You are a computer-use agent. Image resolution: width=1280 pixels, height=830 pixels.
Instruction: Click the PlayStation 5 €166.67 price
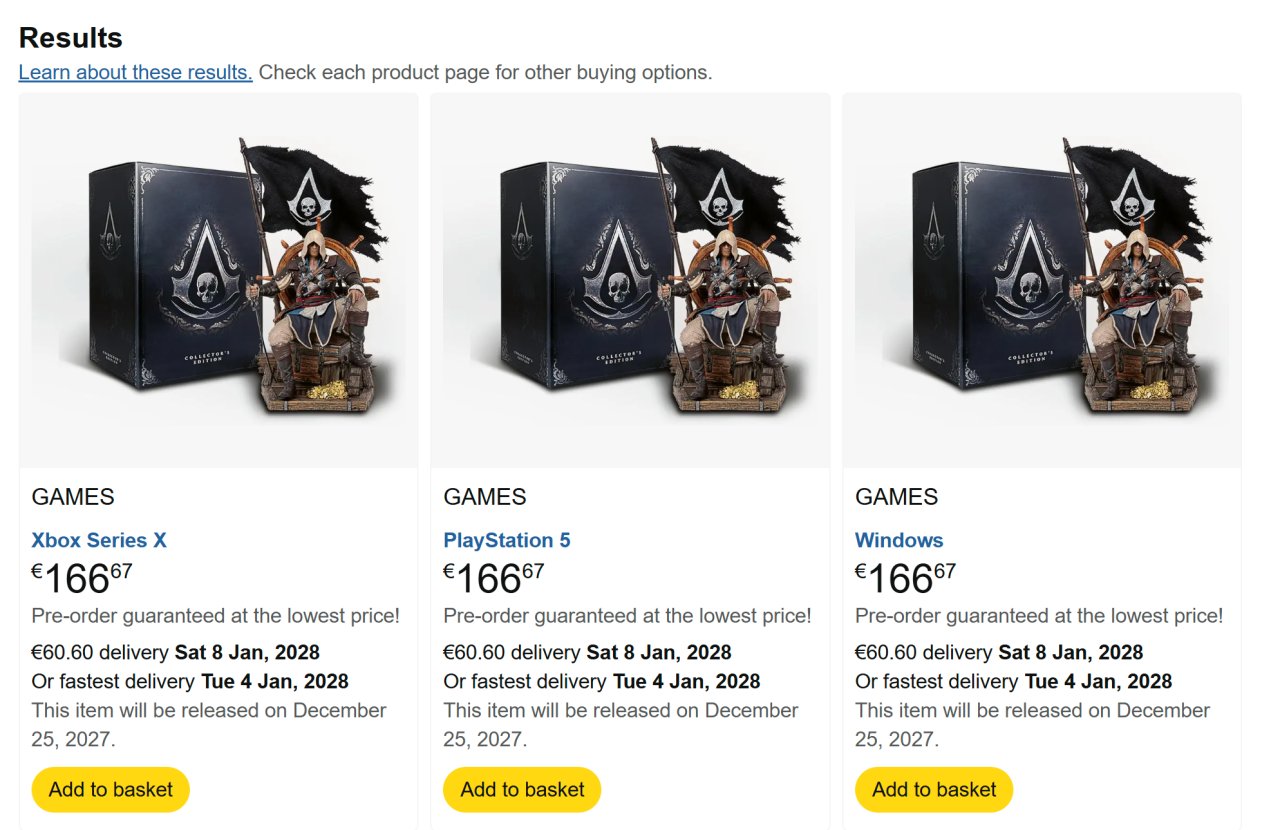coord(494,578)
